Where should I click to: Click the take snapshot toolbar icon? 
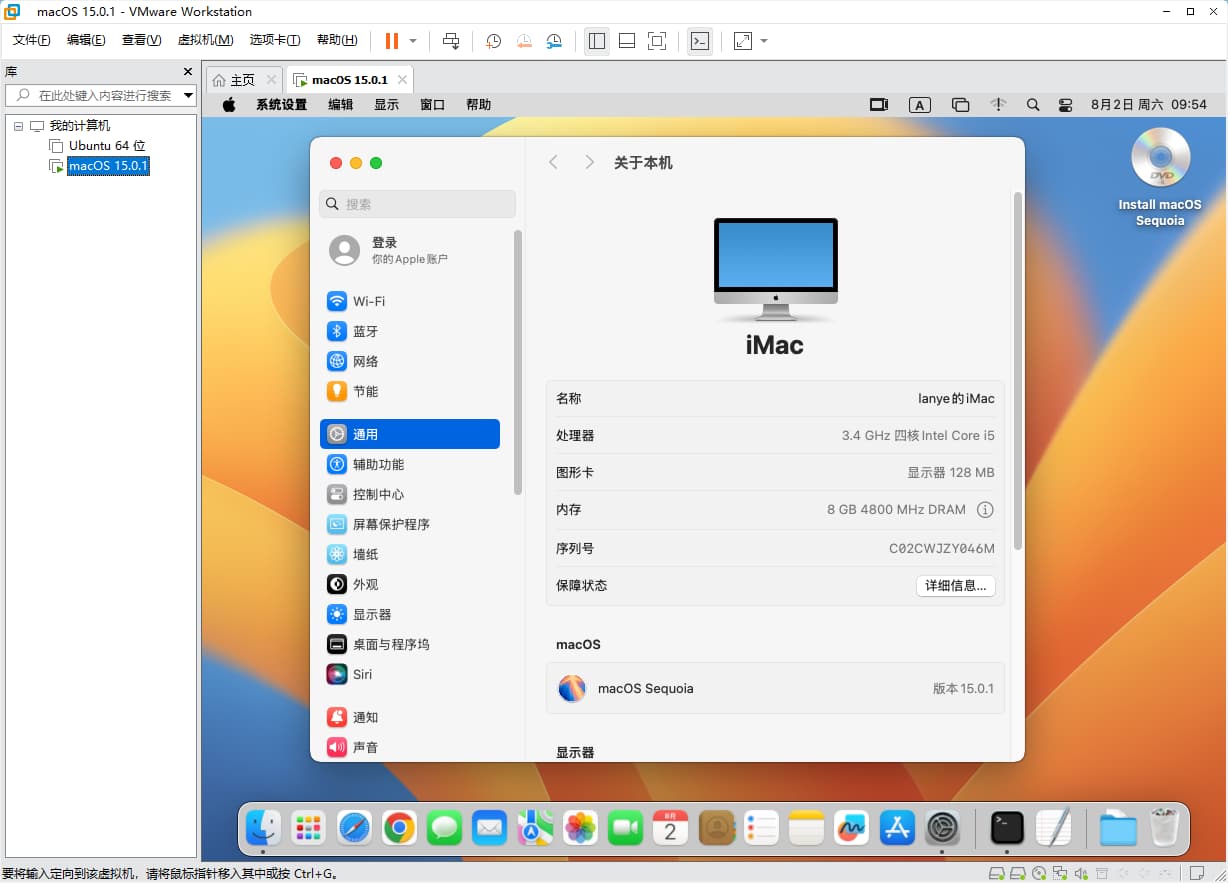[494, 41]
